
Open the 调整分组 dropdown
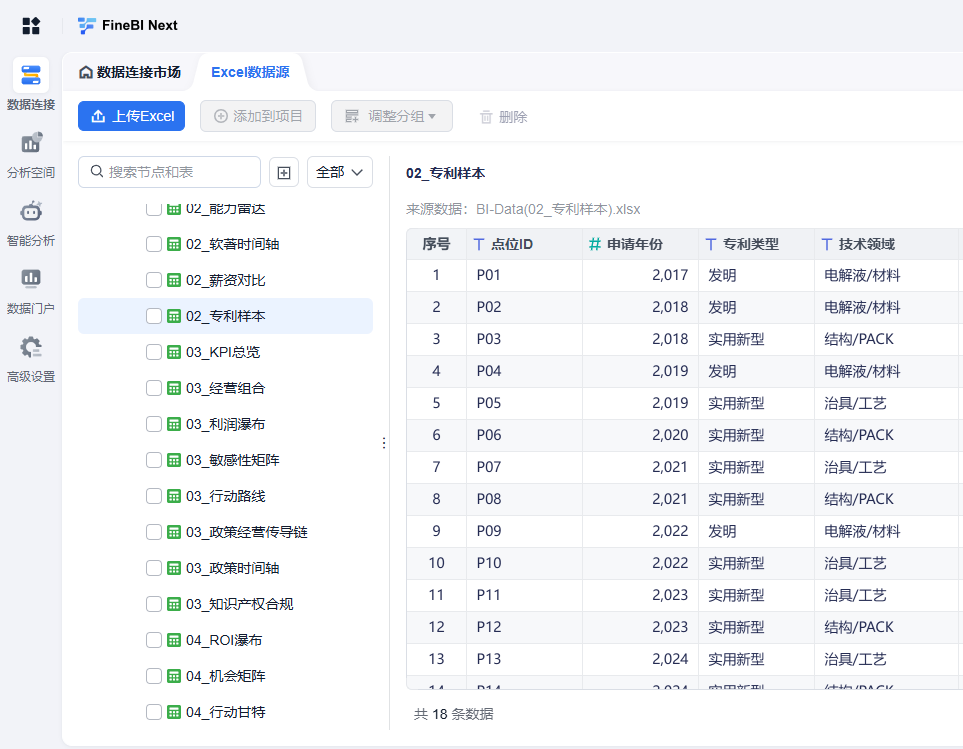[x=392, y=116]
